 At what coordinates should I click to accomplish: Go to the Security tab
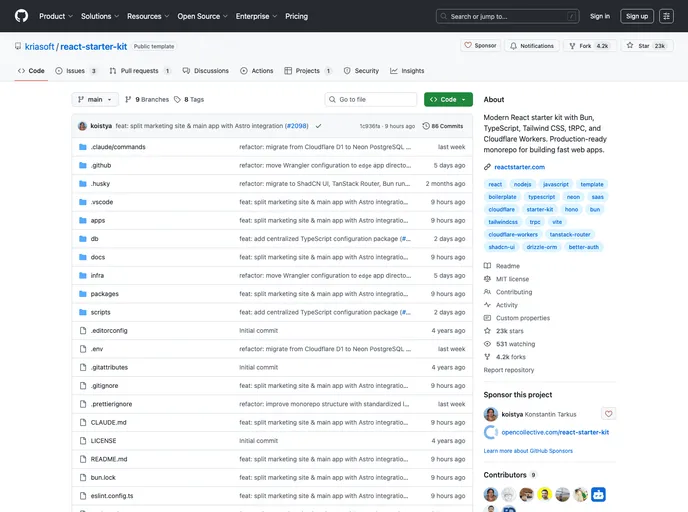tap(361, 71)
